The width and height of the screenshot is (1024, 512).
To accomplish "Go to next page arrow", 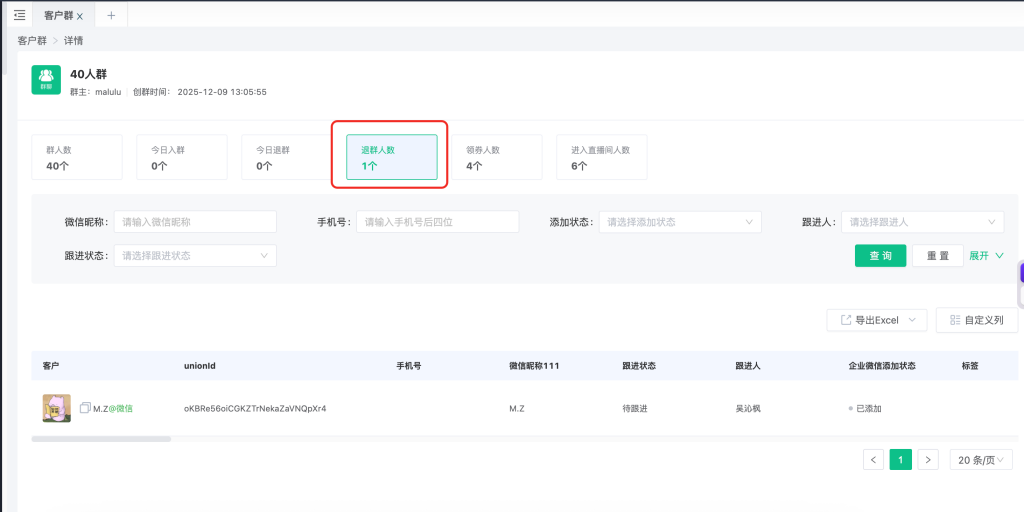I will point(928,460).
